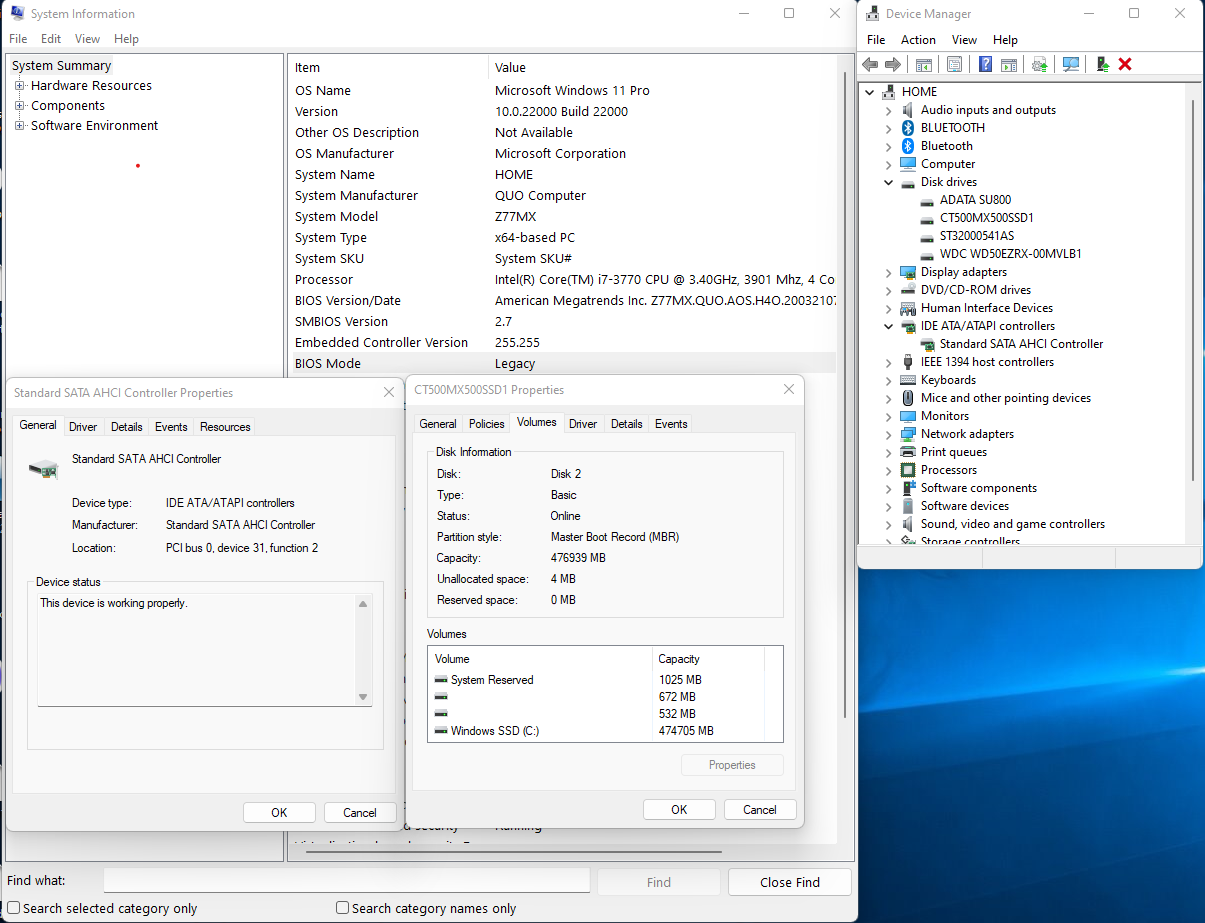This screenshot has height=923, width=1205.
Task: Click the Add legacy hardware toolbar icon
Action: point(1102,64)
